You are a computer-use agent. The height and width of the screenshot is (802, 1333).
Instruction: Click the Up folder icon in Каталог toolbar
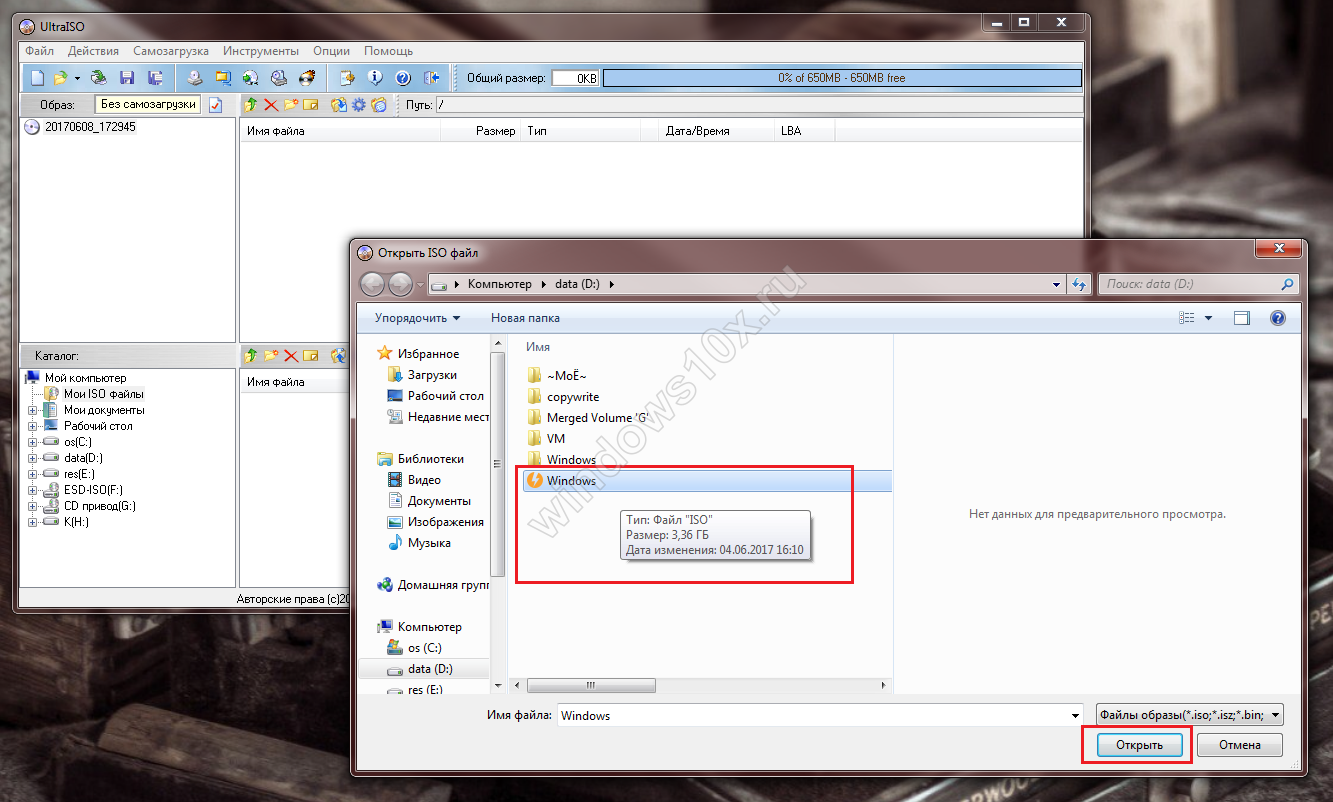[x=251, y=355]
